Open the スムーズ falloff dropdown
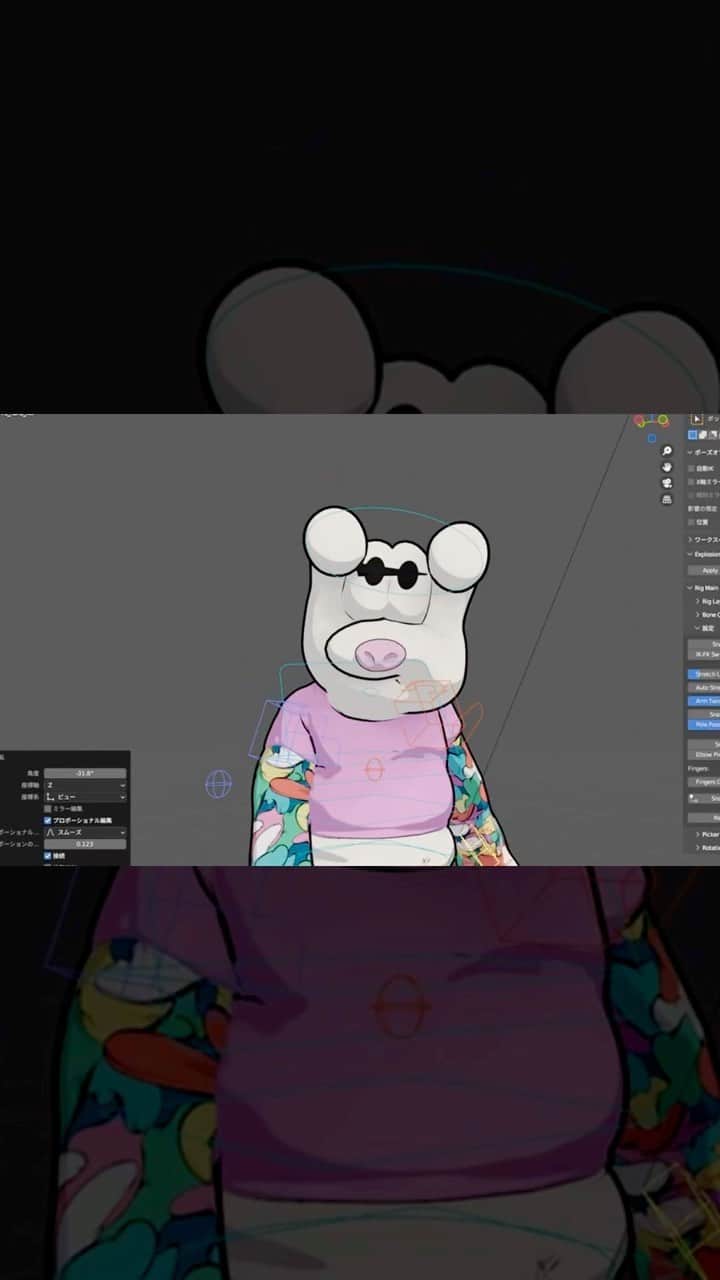 (85, 832)
